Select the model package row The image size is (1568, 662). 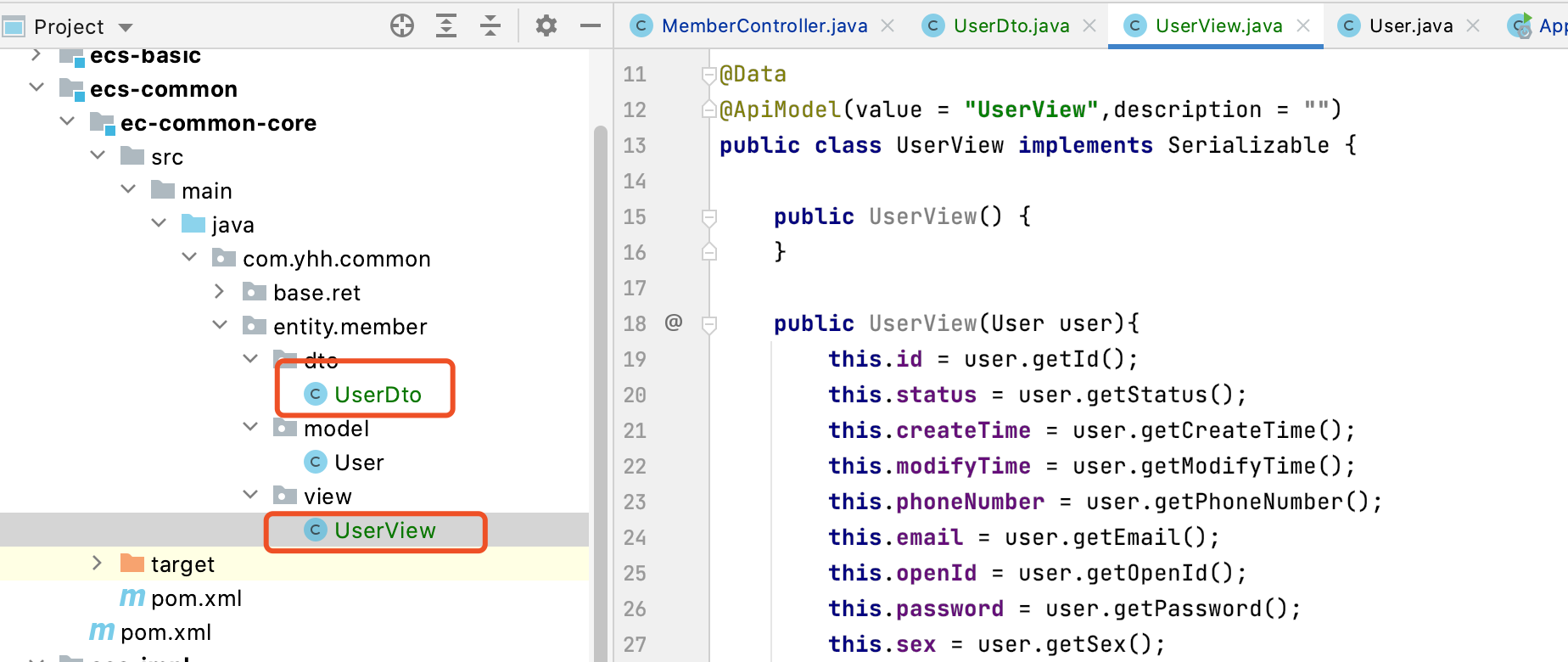click(294, 429)
